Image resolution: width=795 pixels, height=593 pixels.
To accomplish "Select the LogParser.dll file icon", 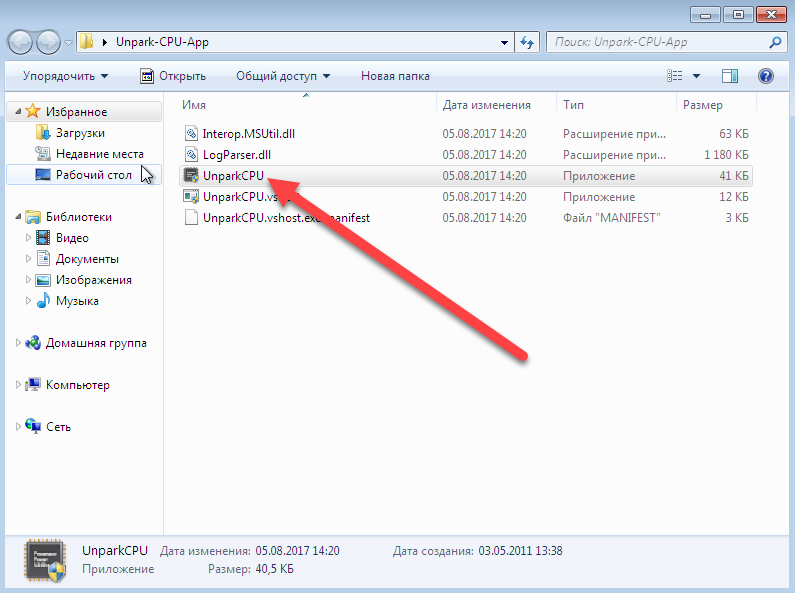I will pos(191,154).
